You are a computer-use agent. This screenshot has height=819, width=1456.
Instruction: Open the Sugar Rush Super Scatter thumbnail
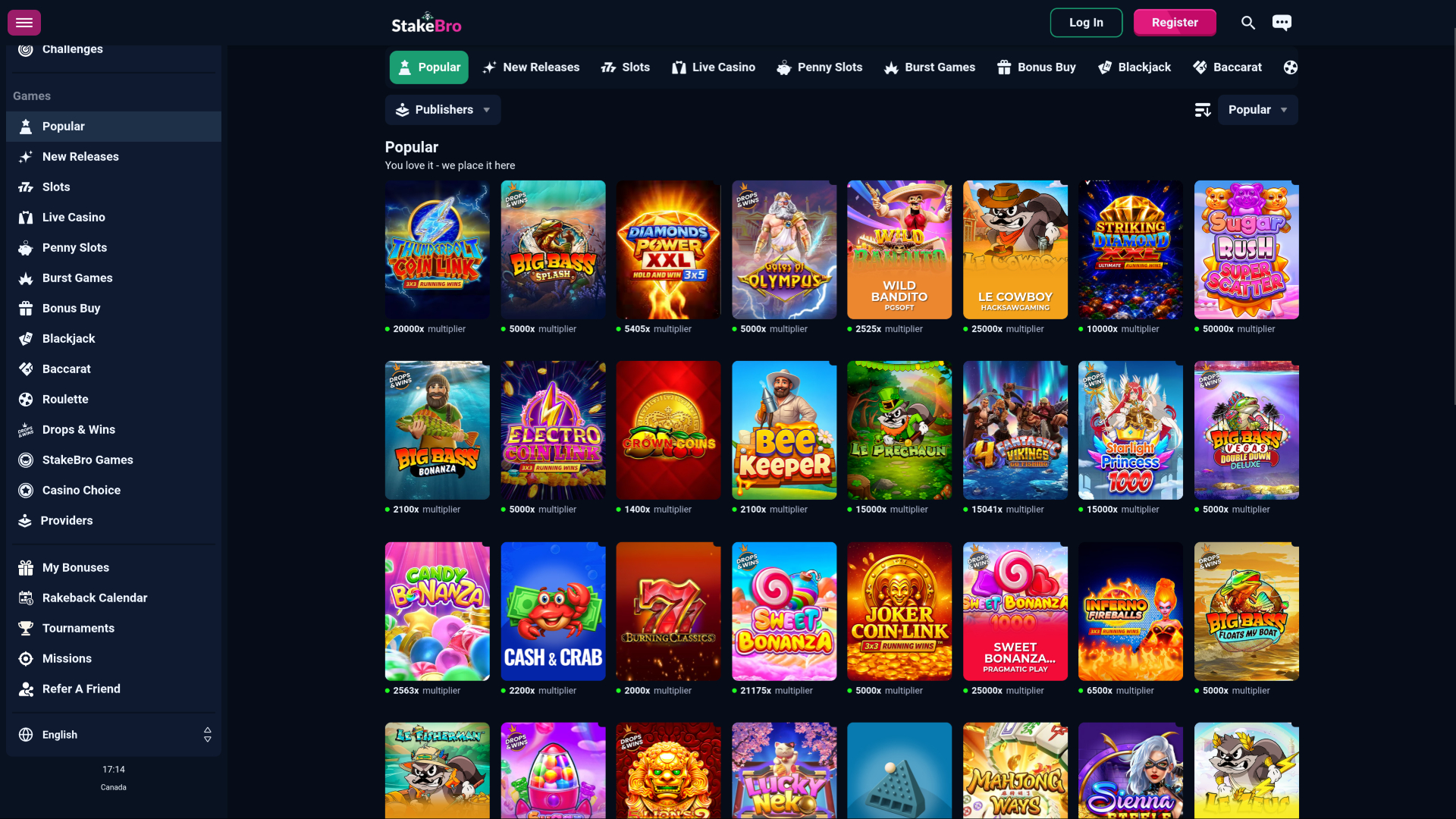click(x=1246, y=249)
